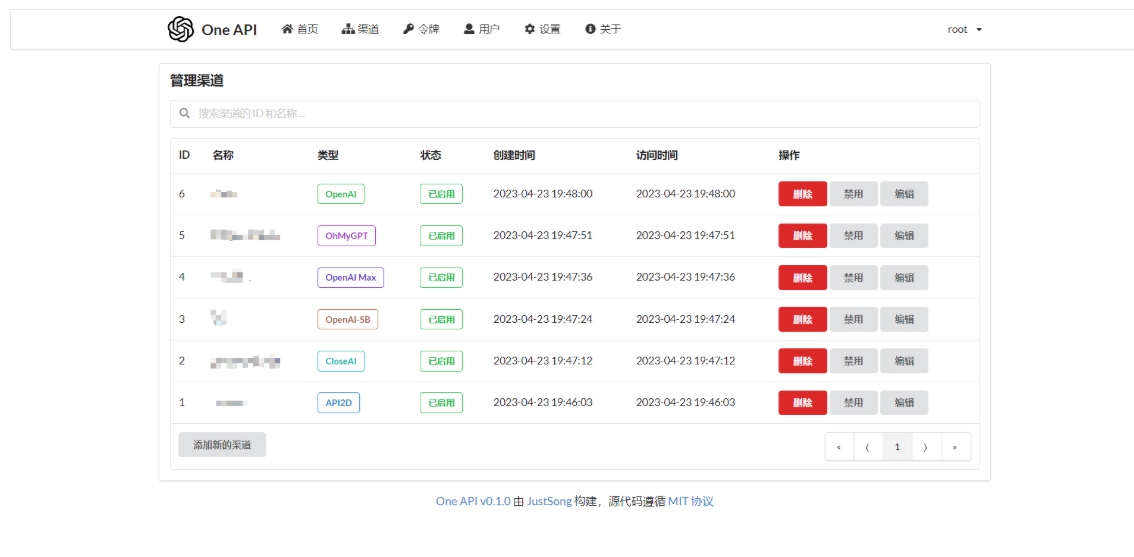Image resolution: width=1134 pixels, height=557 pixels.
Task: Go to the 渠道 channels menu
Action: click(x=360, y=30)
